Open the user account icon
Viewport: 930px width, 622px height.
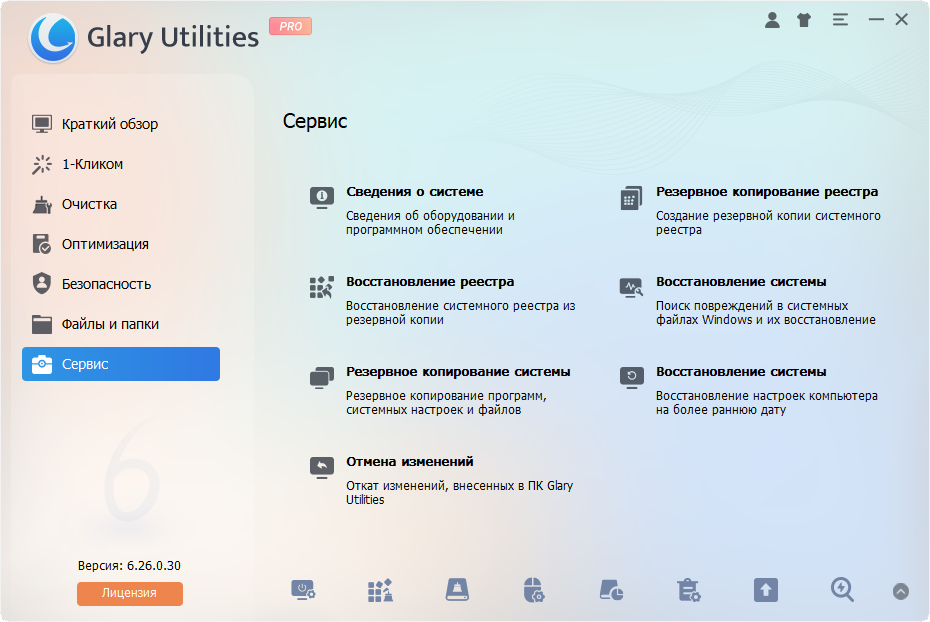[x=772, y=20]
